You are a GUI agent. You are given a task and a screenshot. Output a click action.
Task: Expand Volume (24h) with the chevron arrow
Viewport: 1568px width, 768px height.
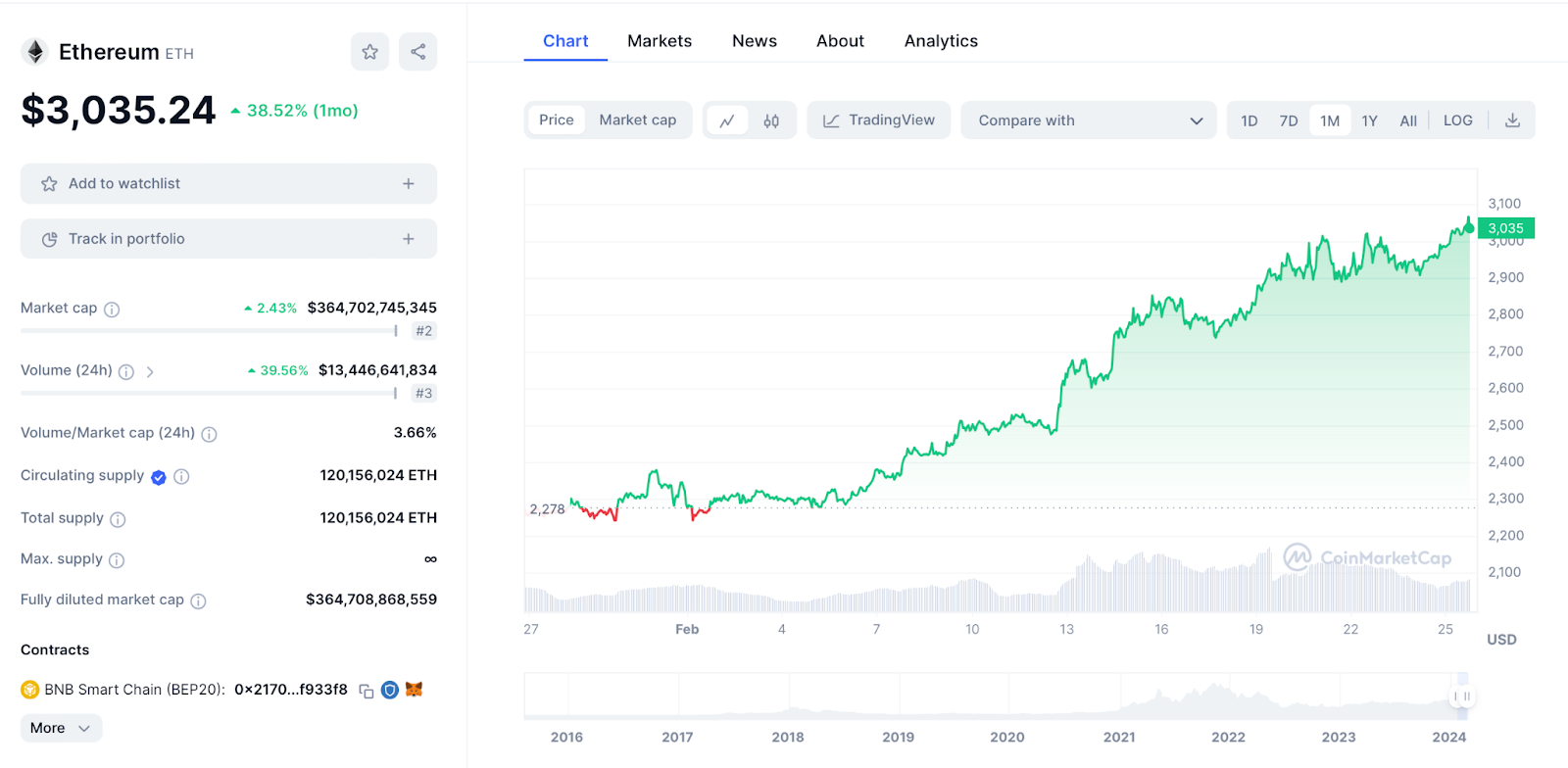[x=150, y=372]
